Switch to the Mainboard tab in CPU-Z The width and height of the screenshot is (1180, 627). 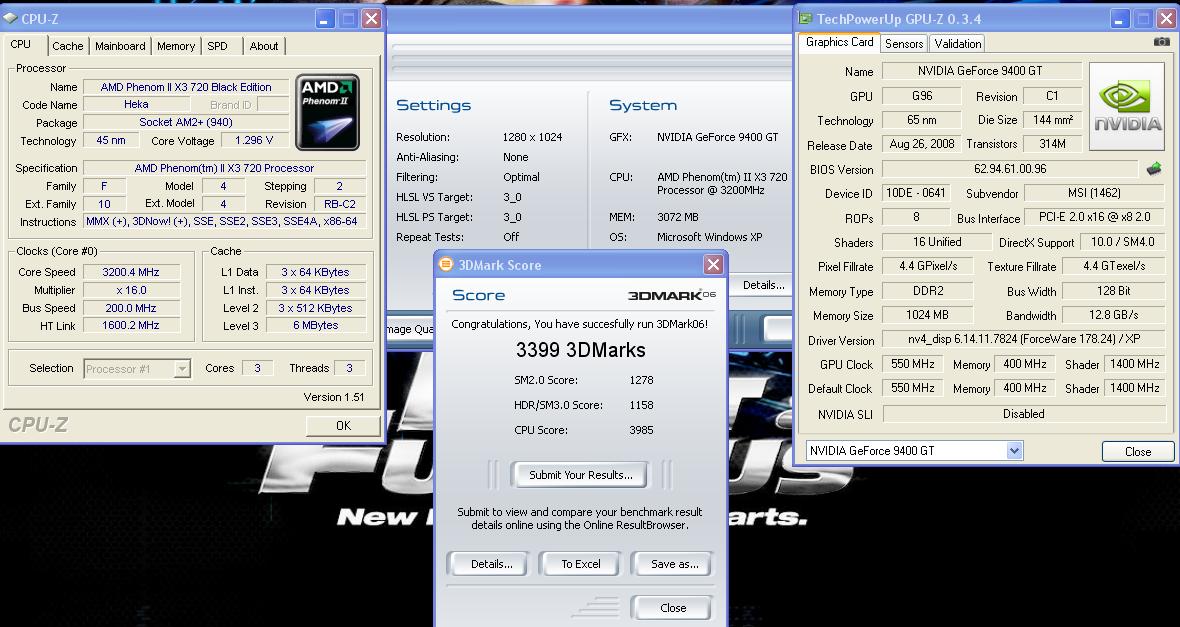(x=120, y=46)
